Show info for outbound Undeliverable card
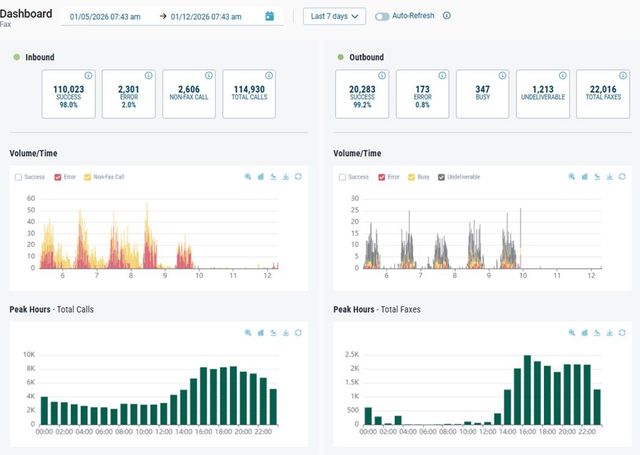The height and width of the screenshot is (455, 640). coord(563,75)
